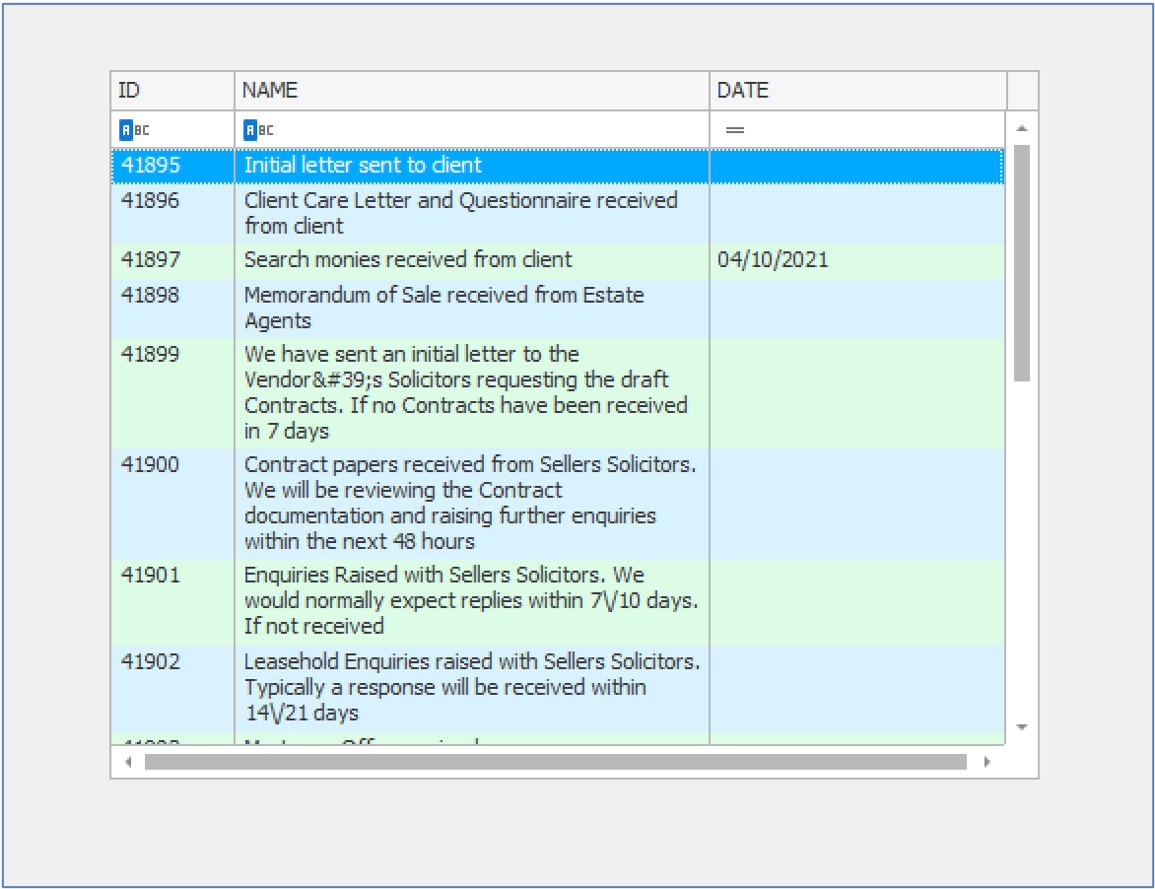Click the horizontal scrollbar thumb
Screen dimensions: 1155x889
[555, 762]
